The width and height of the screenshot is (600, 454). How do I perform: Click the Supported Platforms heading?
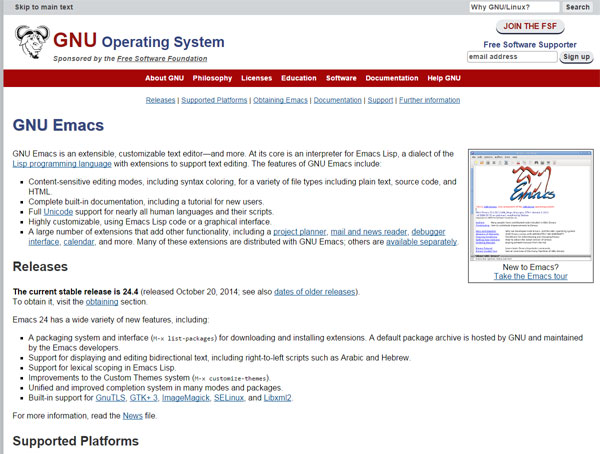click(x=76, y=441)
